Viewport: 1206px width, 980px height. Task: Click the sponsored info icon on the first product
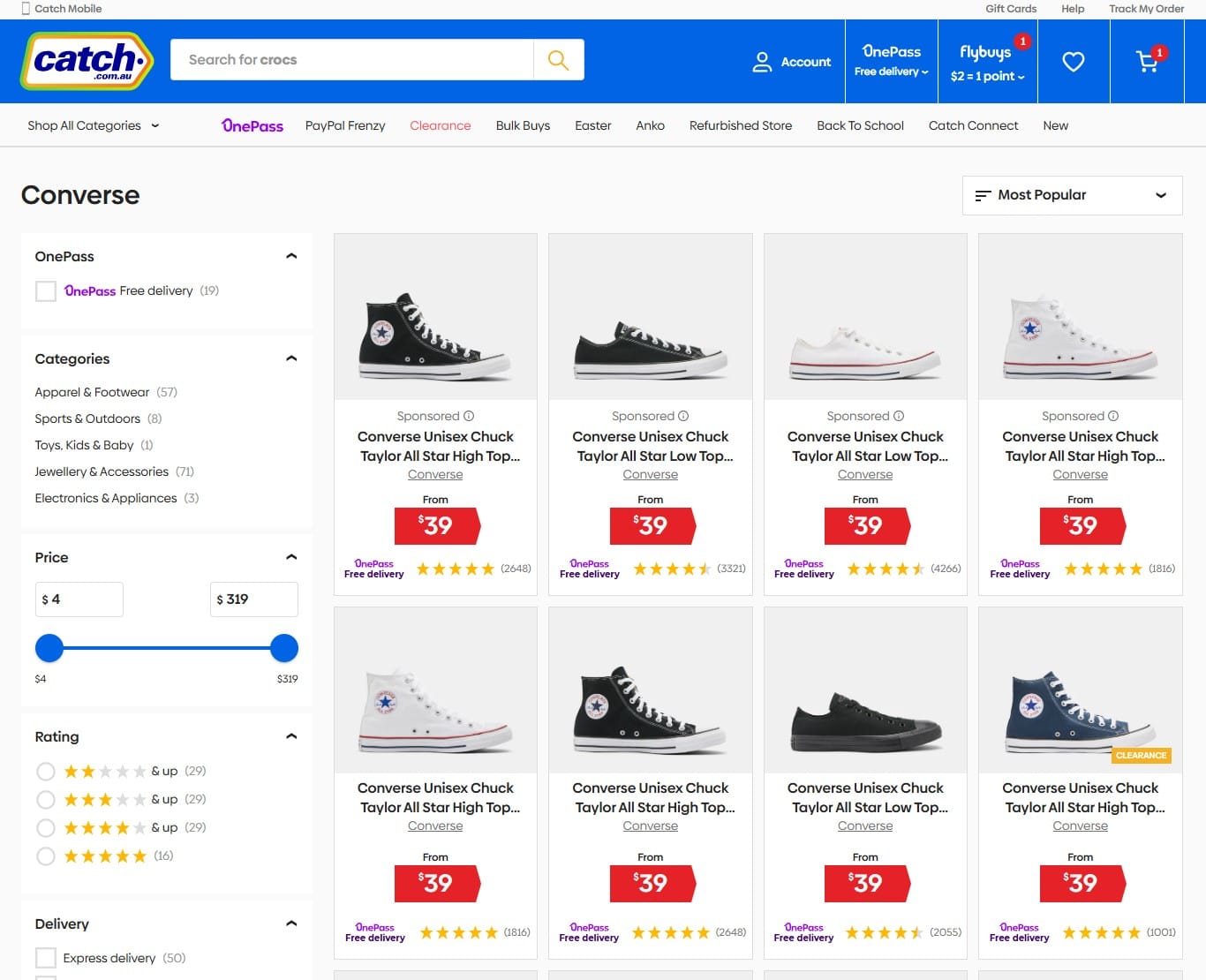(469, 416)
